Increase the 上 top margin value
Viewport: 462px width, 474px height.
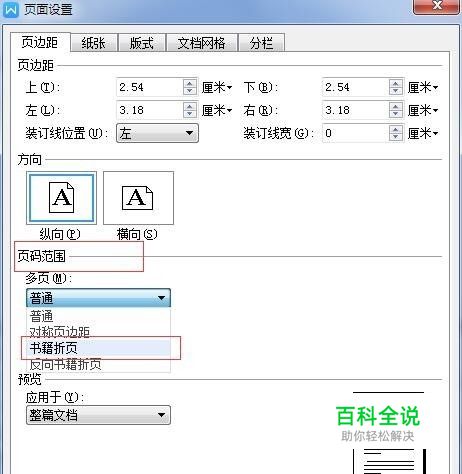[x=190, y=83]
